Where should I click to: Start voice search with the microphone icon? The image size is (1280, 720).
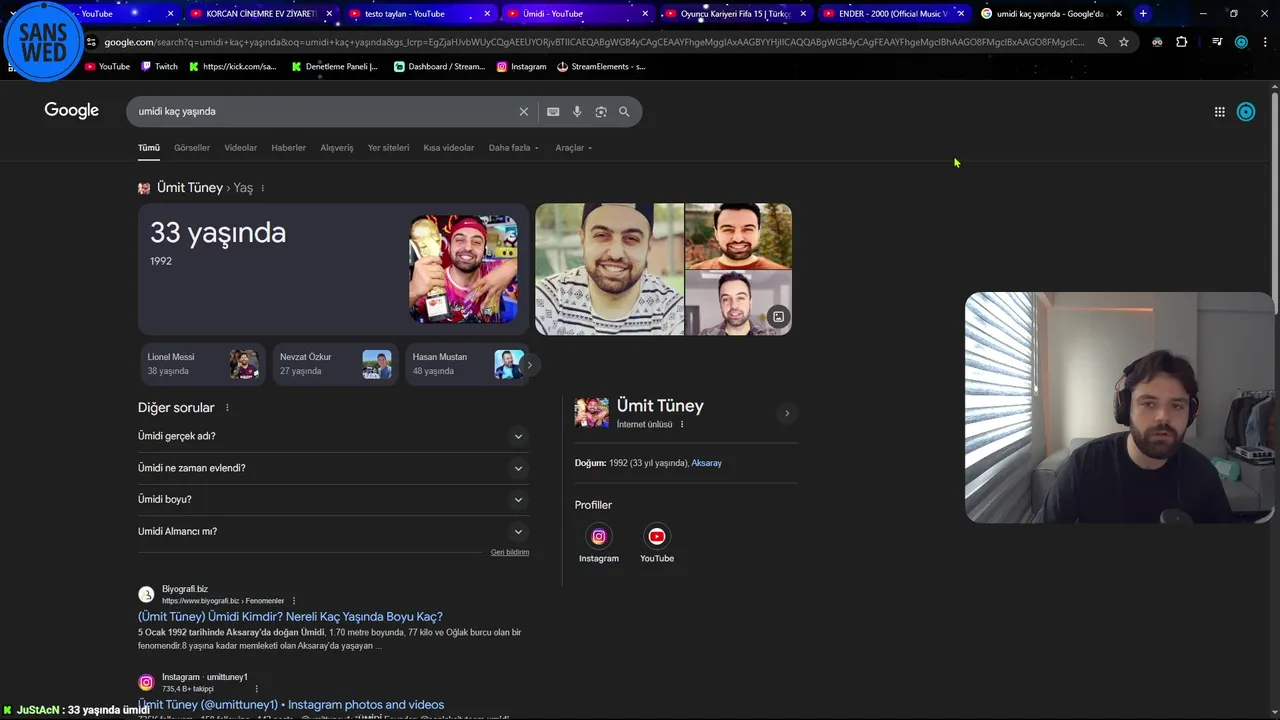point(577,112)
